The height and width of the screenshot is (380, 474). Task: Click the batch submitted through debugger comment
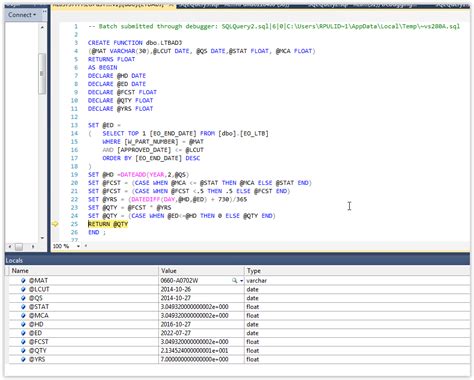tap(274, 26)
